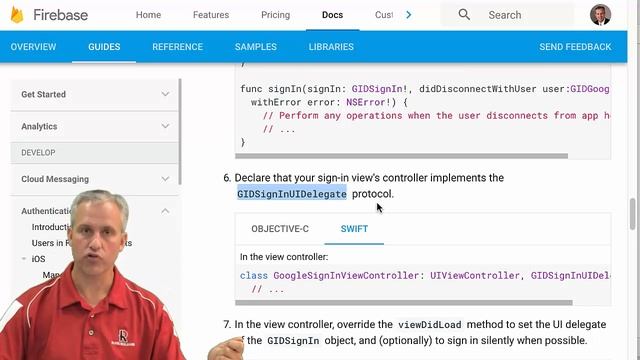Screen dimensions: 640x360
Task: Click the search magnifier icon
Action: pos(464,15)
